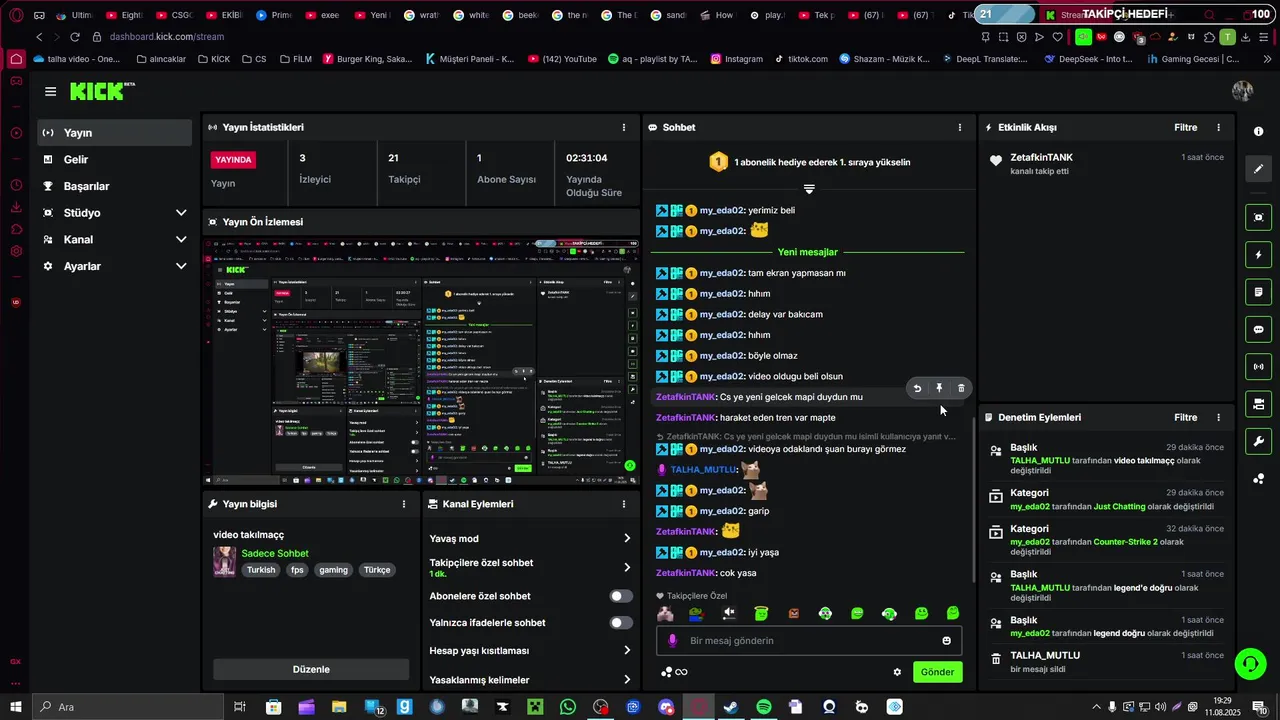Click the Düzenle button
Image resolution: width=1280 pixels, height=720 pixels.
(x=311, y=669)
